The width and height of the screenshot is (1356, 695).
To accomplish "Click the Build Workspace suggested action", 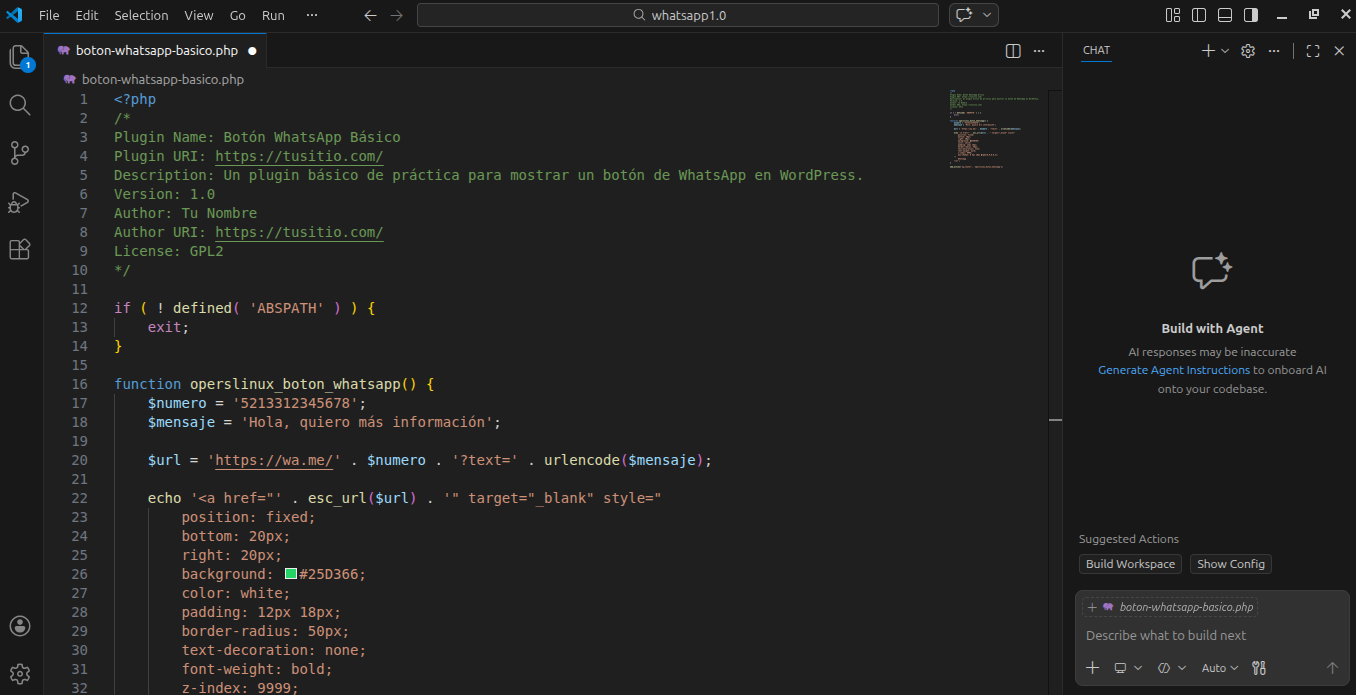I will (1130, 564).
